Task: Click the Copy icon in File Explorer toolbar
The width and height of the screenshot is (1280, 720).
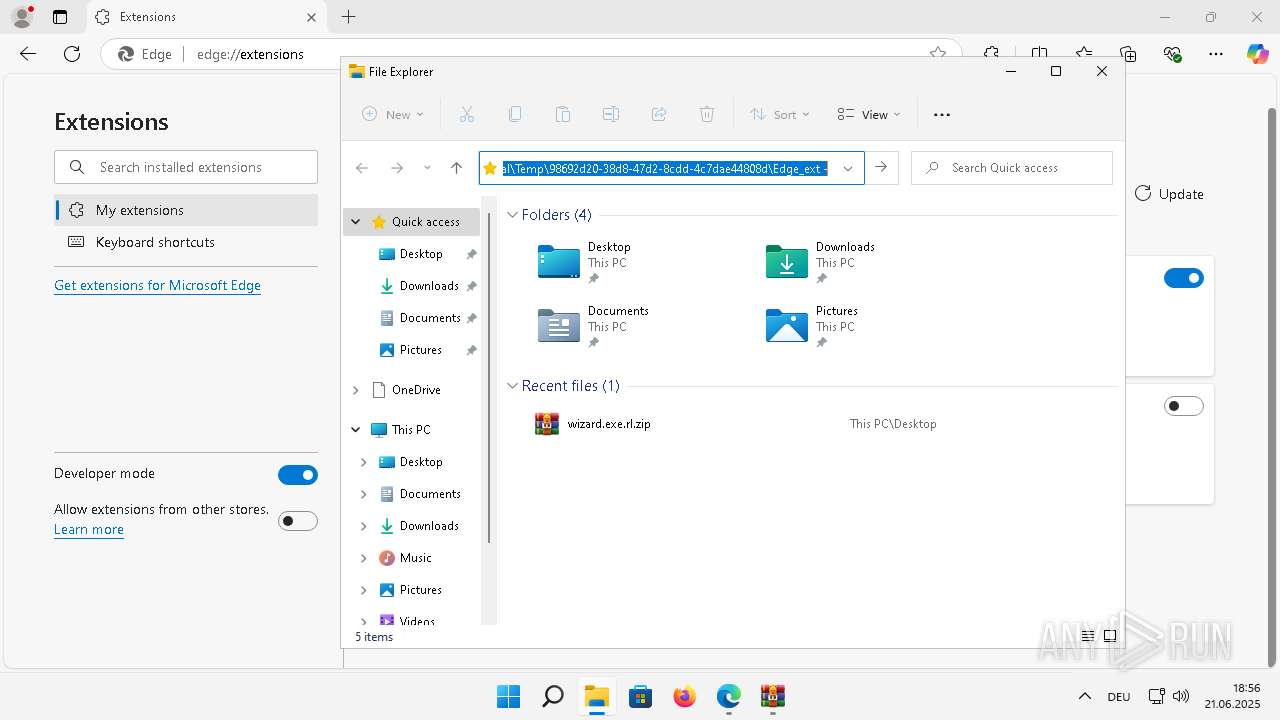Action: tap(515, 114)
